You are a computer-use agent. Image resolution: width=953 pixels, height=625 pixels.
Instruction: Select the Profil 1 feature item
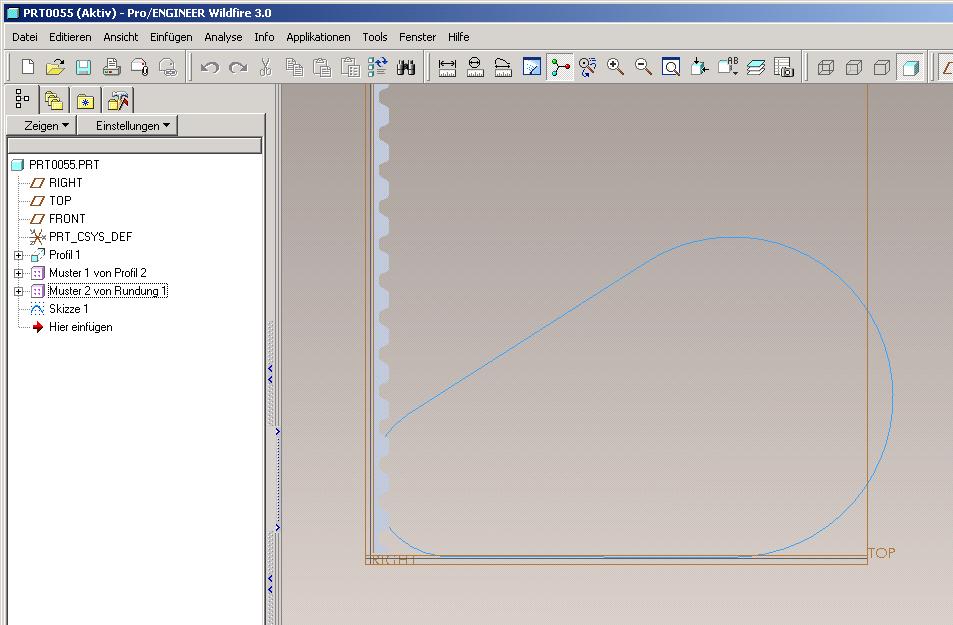coord(64,255)
